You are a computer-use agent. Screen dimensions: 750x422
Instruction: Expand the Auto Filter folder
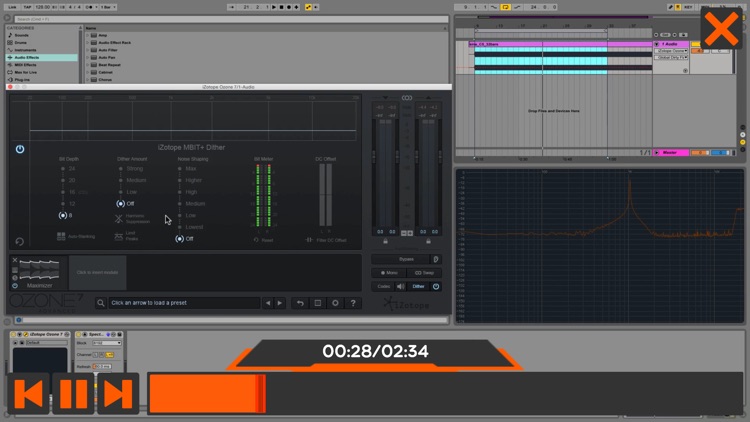click(88, 50)
